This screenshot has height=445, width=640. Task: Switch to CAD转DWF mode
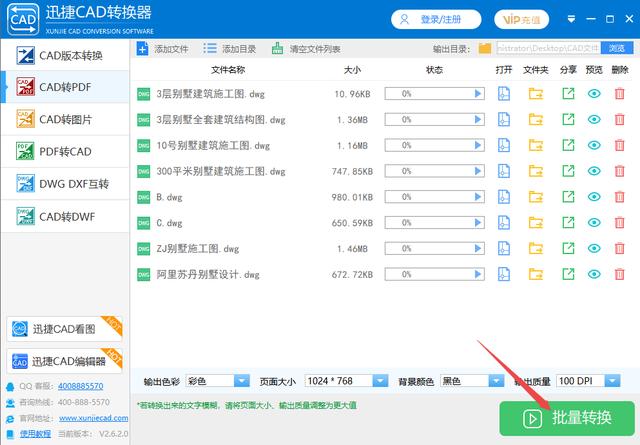(x=65, y=216)
